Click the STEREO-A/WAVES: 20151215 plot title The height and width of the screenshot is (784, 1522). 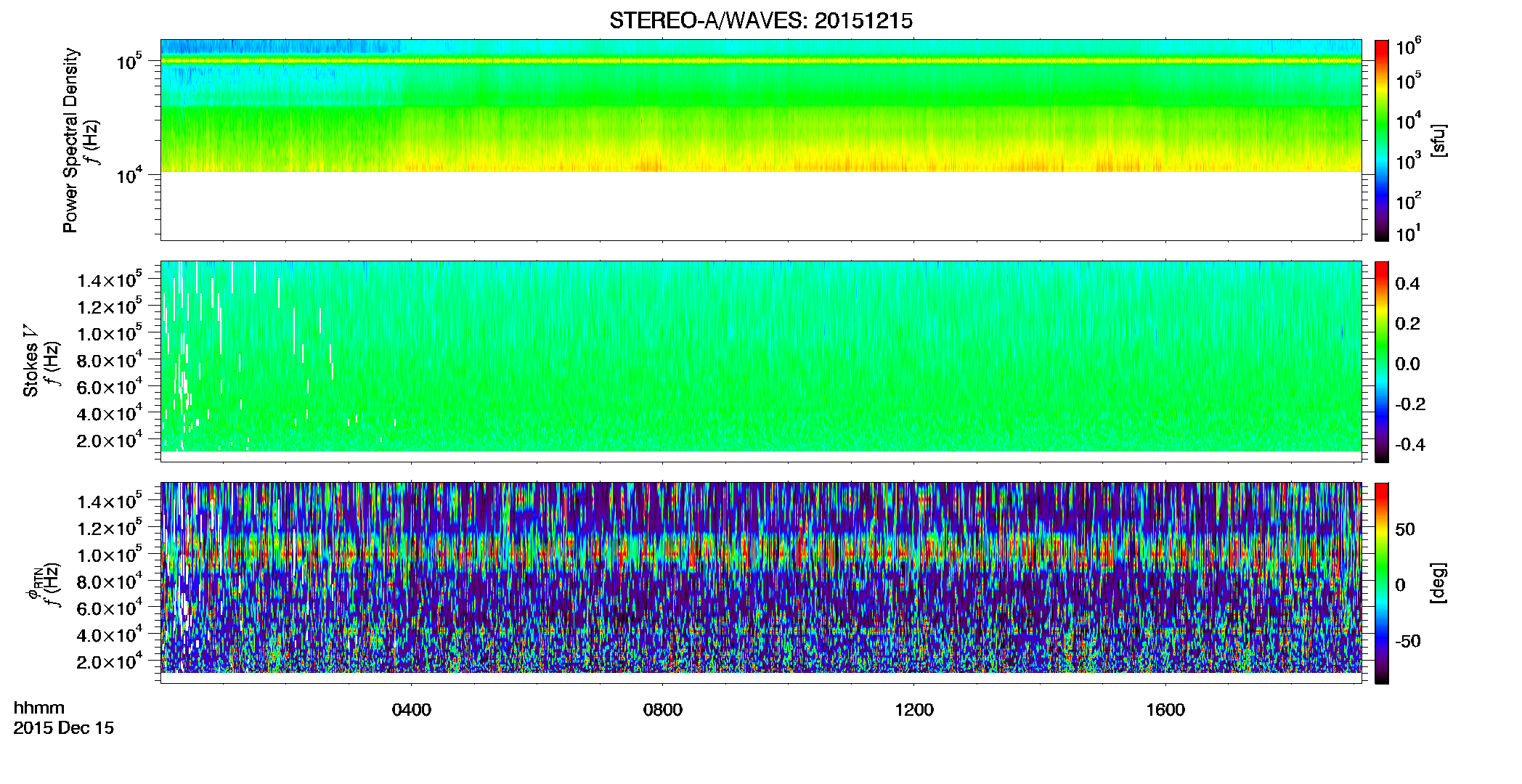[760, 20]
